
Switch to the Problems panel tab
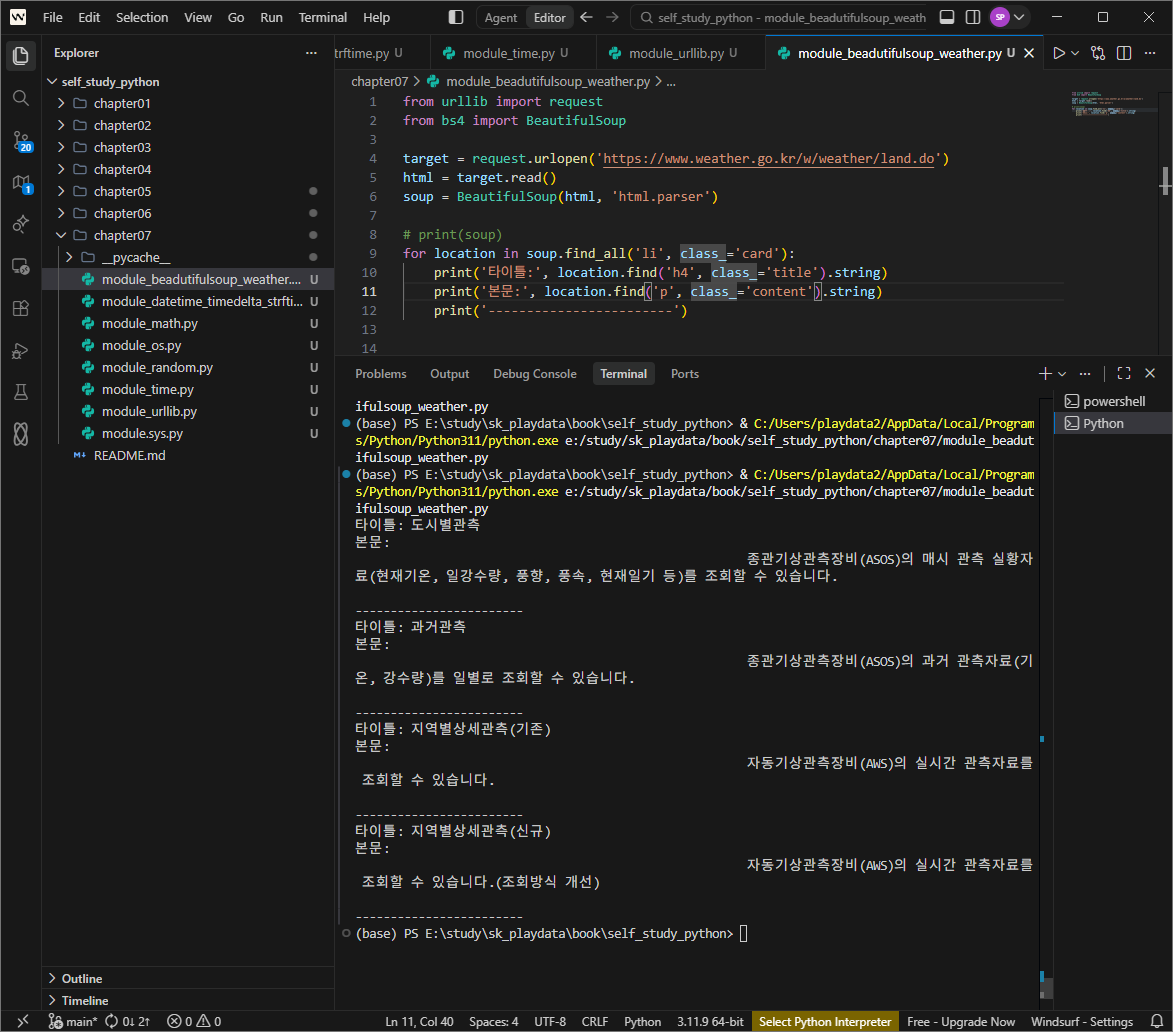pyautogui.click(x=381, y=374)
